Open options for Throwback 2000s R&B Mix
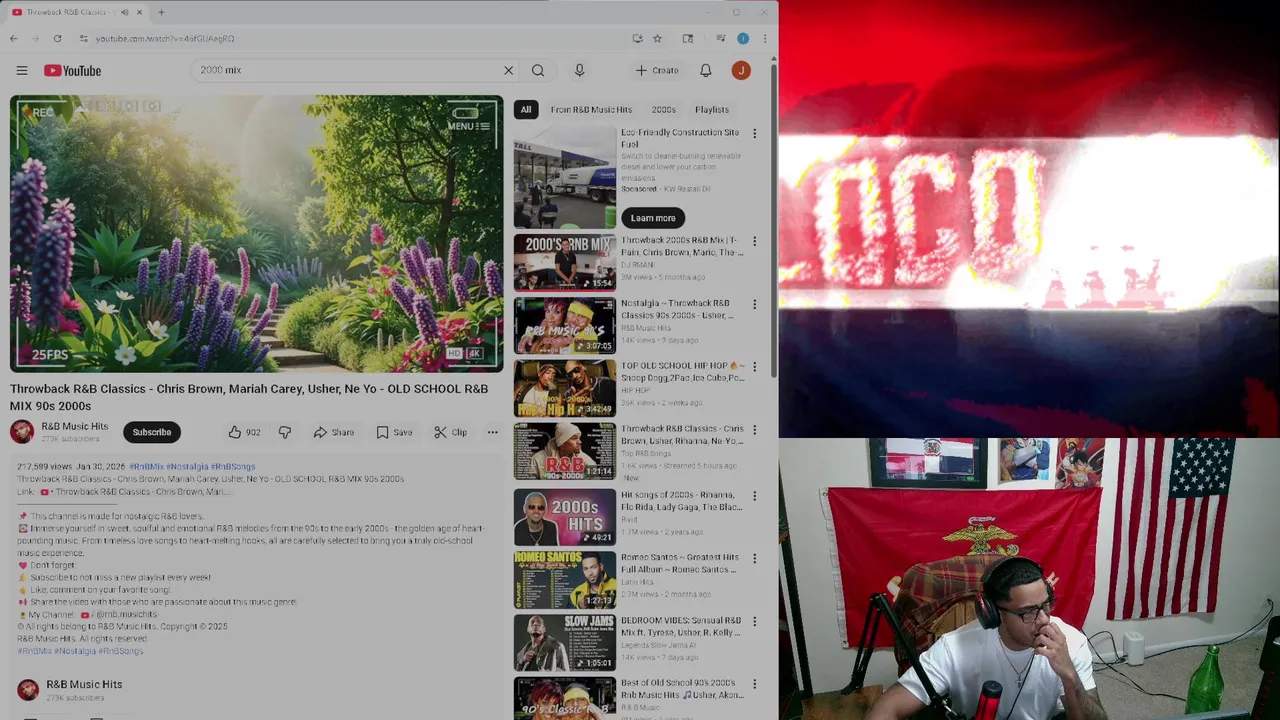This screenshot has height=720, width=1280. coord(755,241)
